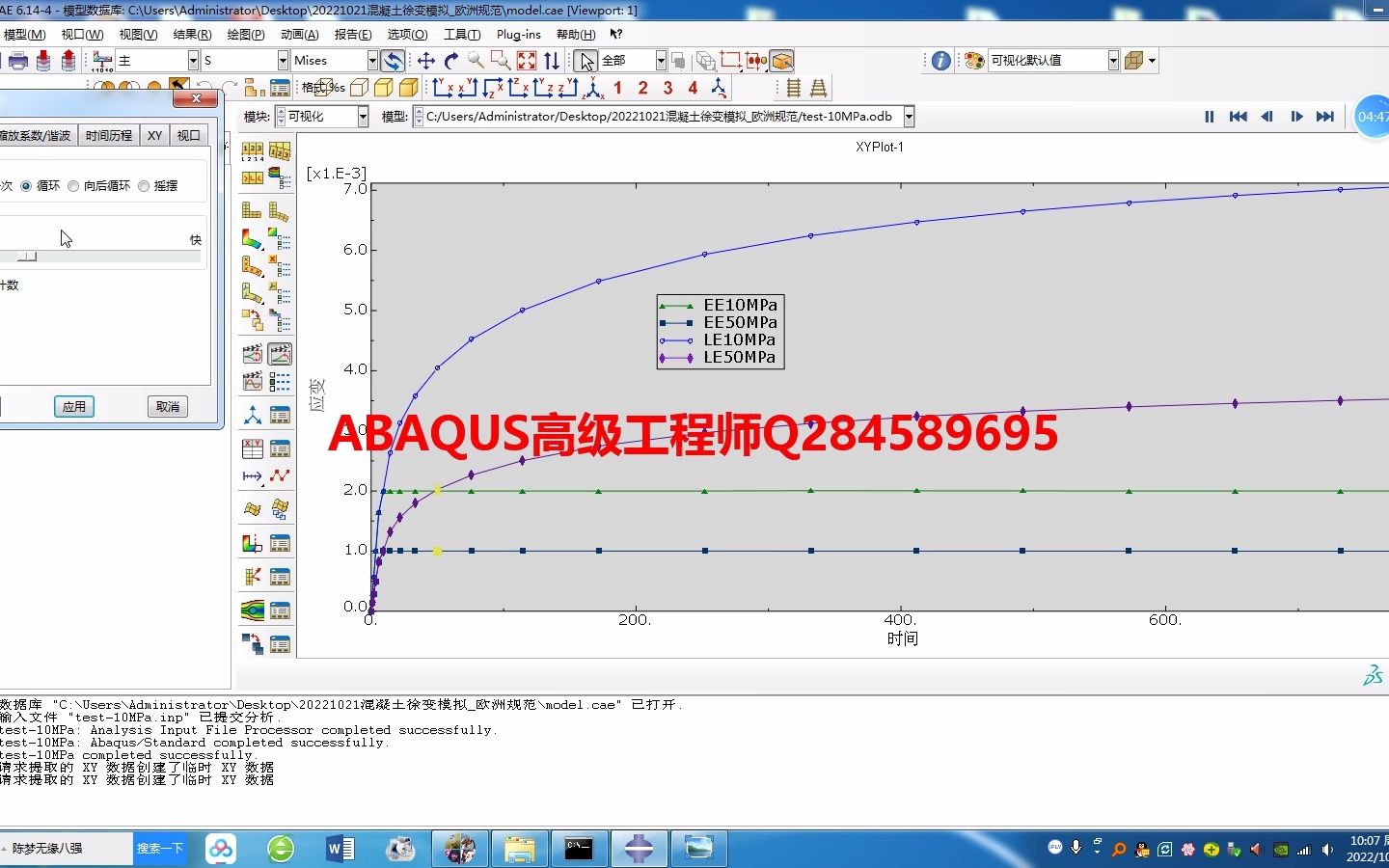Viewport: 1389px width, 868px height.
Task: Apply custom view number 1
Action: pyautogui.click(x=617, y=88)
